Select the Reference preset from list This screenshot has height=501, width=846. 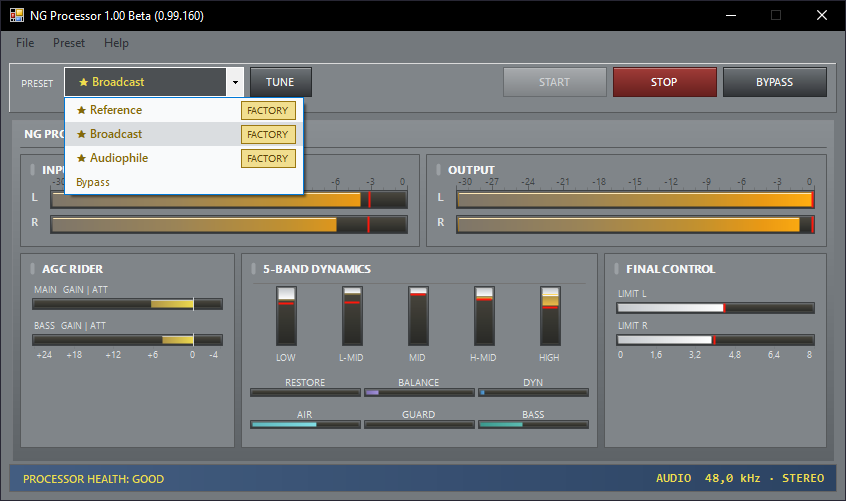[x=184, y=110]
